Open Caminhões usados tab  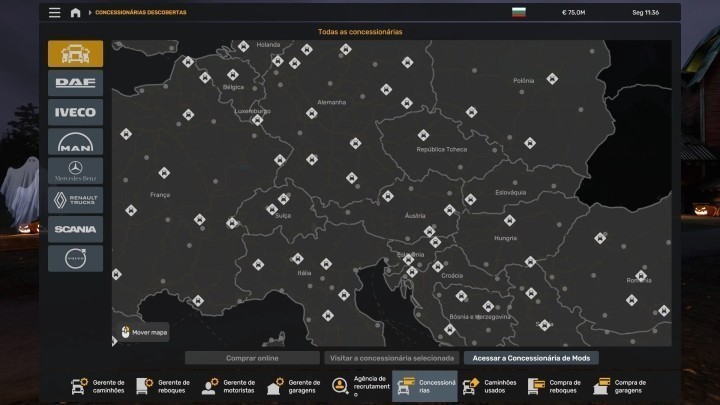tap(490, 386)
